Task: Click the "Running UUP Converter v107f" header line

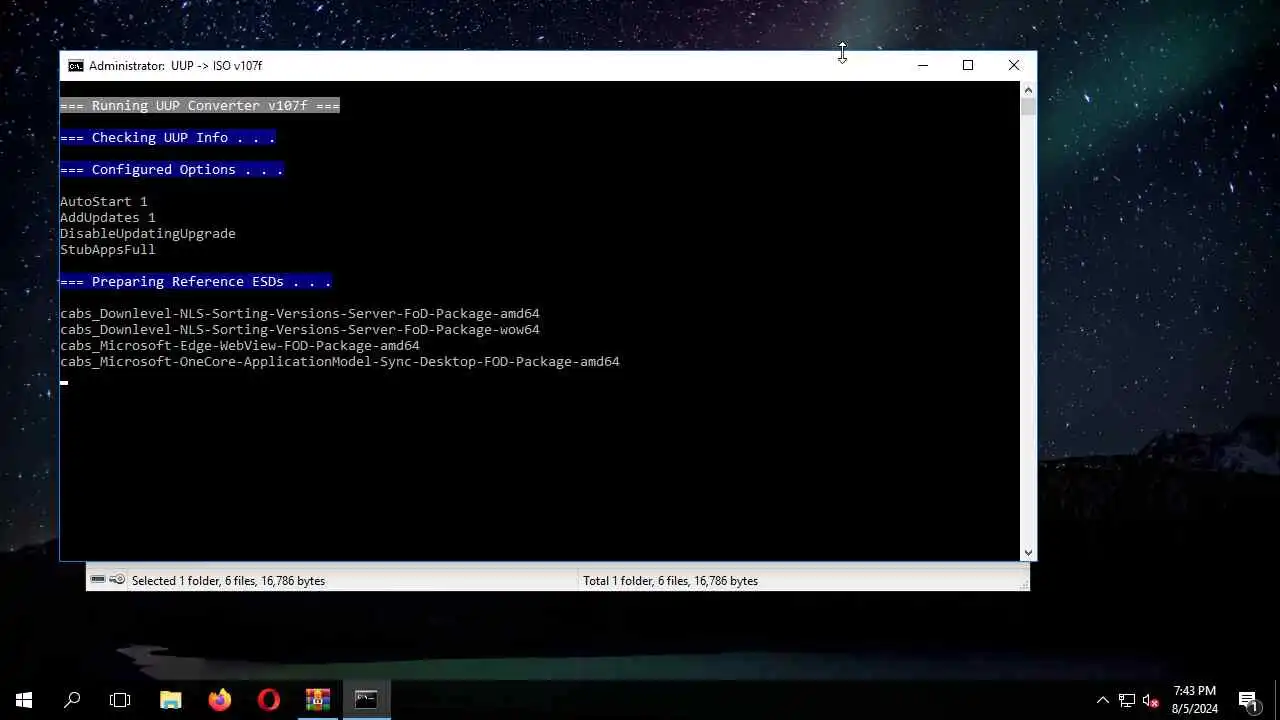Action: 200,106
